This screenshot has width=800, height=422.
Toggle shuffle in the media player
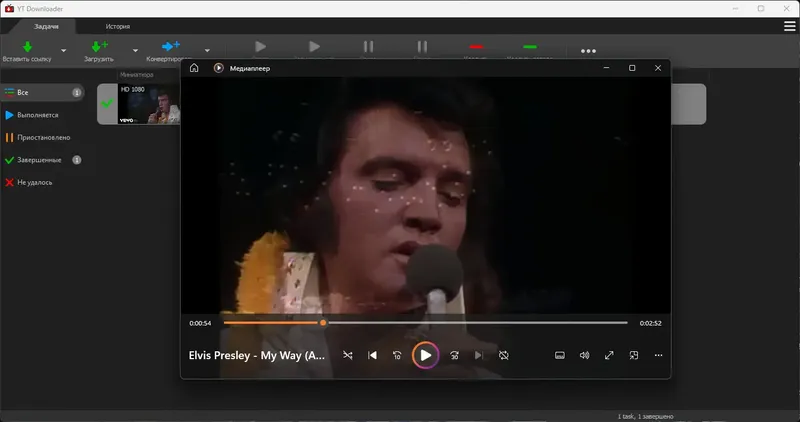347,355
